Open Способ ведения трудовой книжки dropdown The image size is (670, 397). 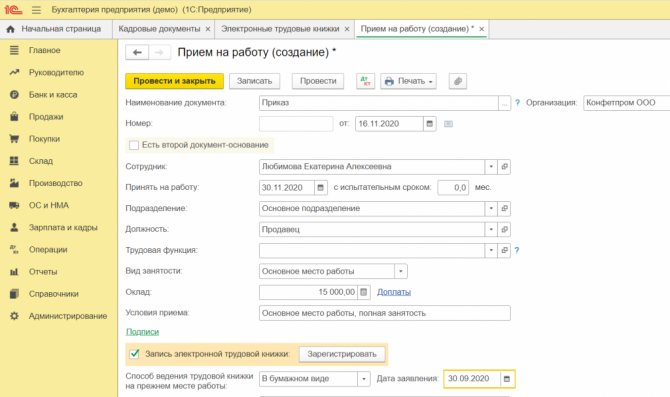click(x=364, y=379)
